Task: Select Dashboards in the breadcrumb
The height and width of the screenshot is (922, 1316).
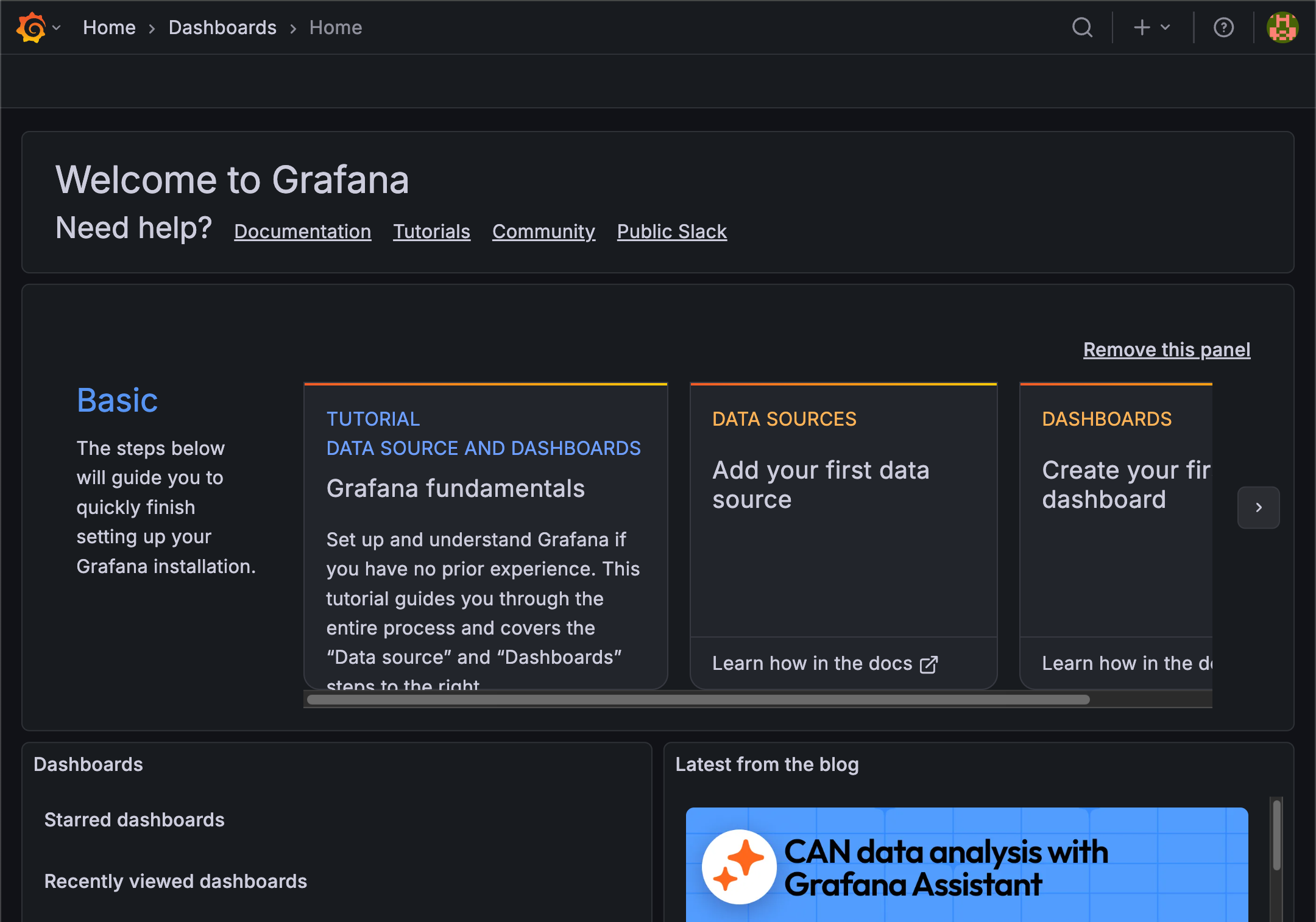Action: (x=222, y=27)
